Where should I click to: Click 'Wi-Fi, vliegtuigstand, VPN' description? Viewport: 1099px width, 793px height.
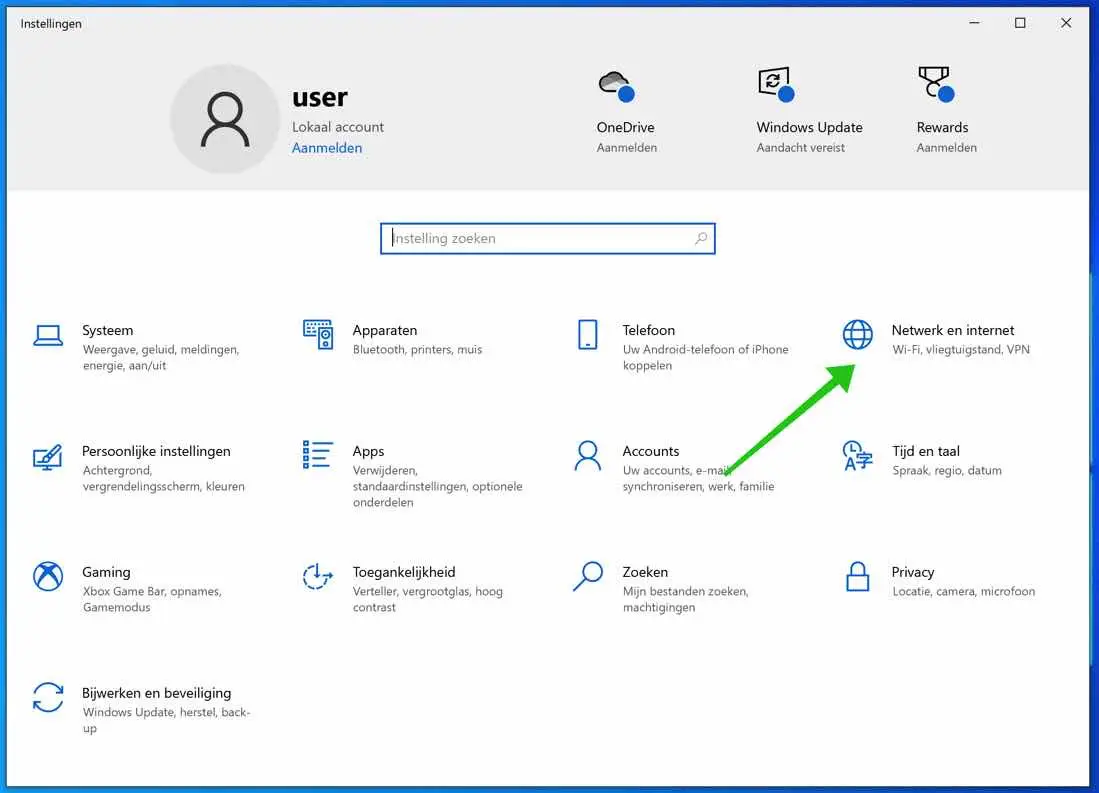[961, 350]
